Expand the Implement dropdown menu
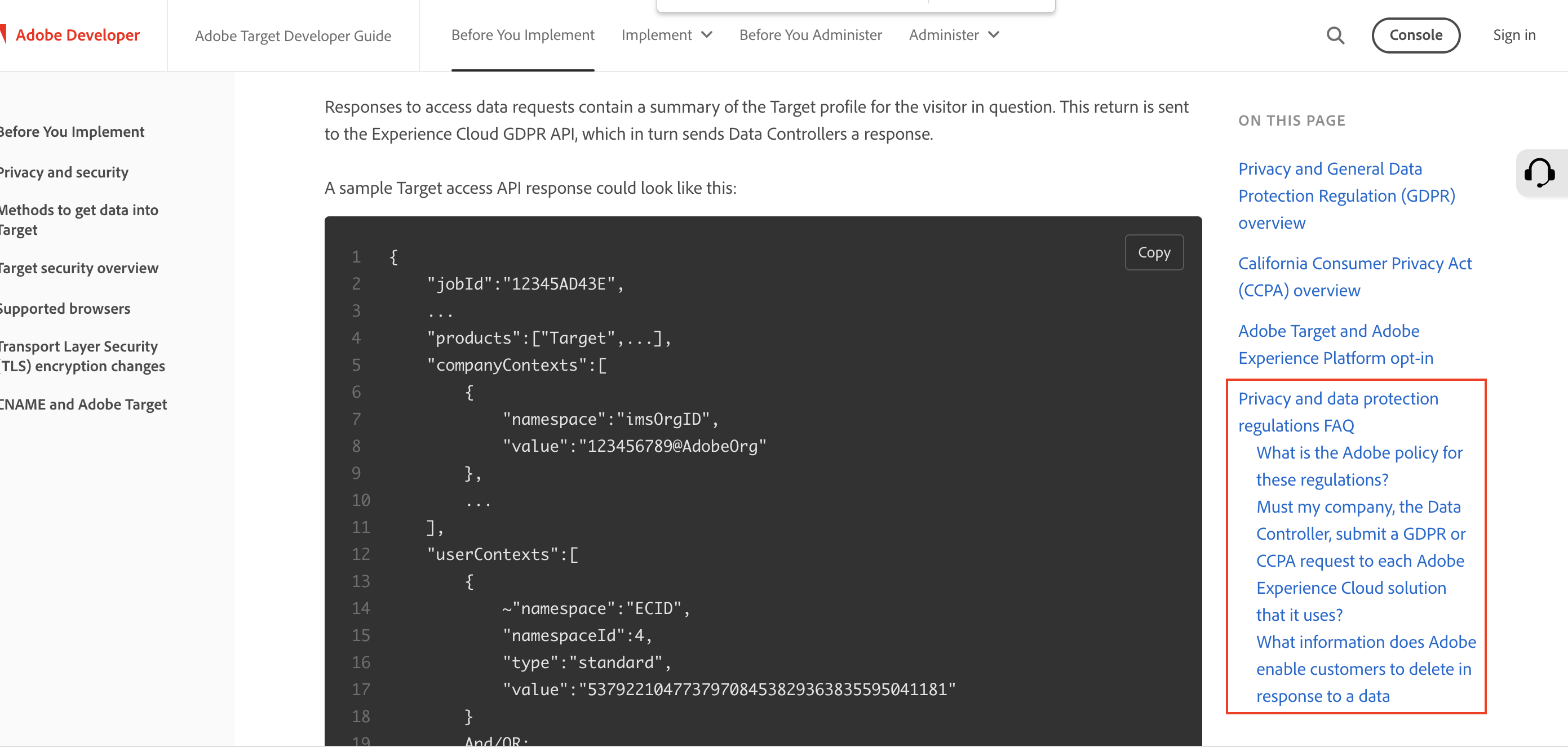 pos(666,35)
